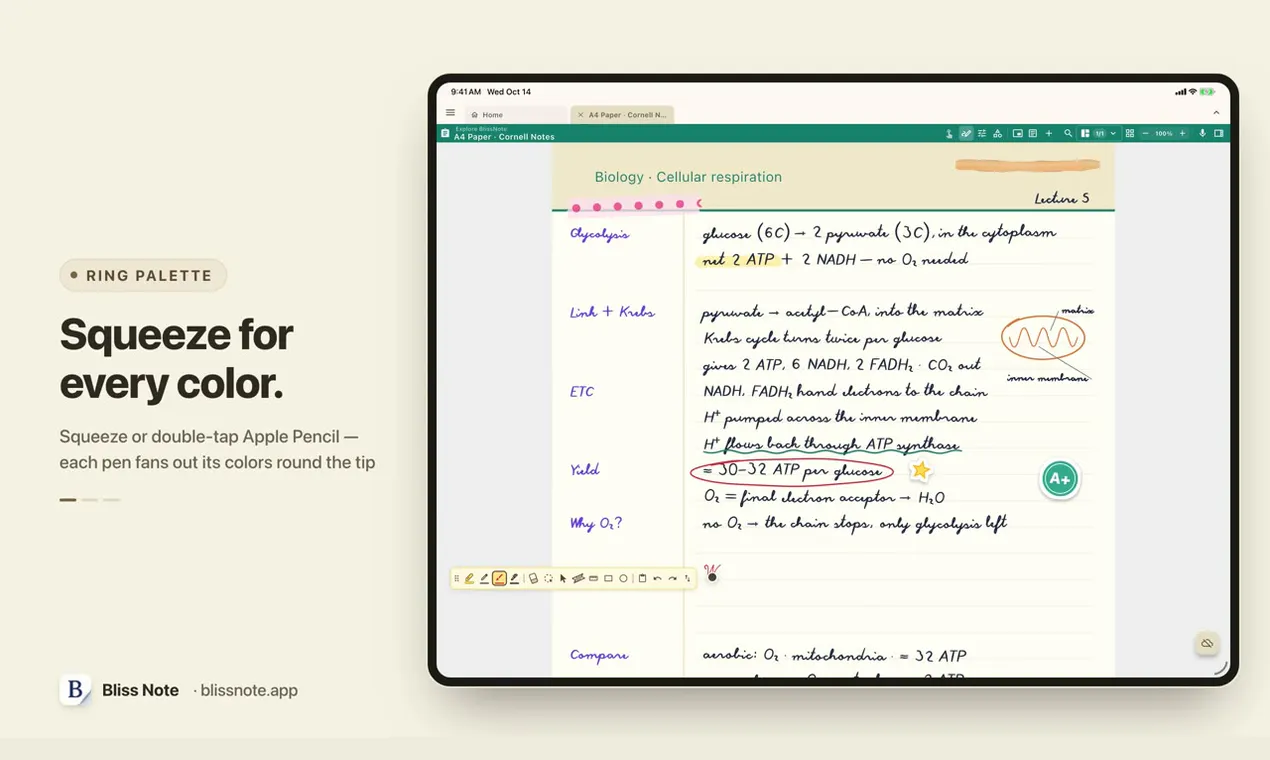Image resolution: width=1270 pixels, height=760 pixels.
Task: Select the fourth pen with dark tip
Action: coord(514,578)
